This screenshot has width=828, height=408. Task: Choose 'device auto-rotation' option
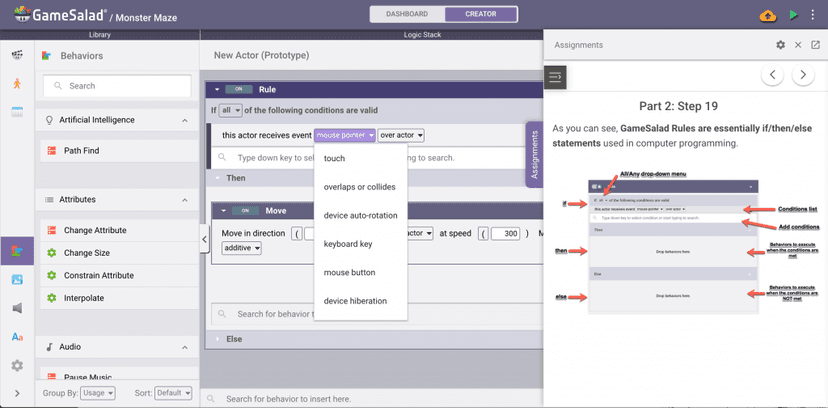pyautogui.click(x=360, y=215)
